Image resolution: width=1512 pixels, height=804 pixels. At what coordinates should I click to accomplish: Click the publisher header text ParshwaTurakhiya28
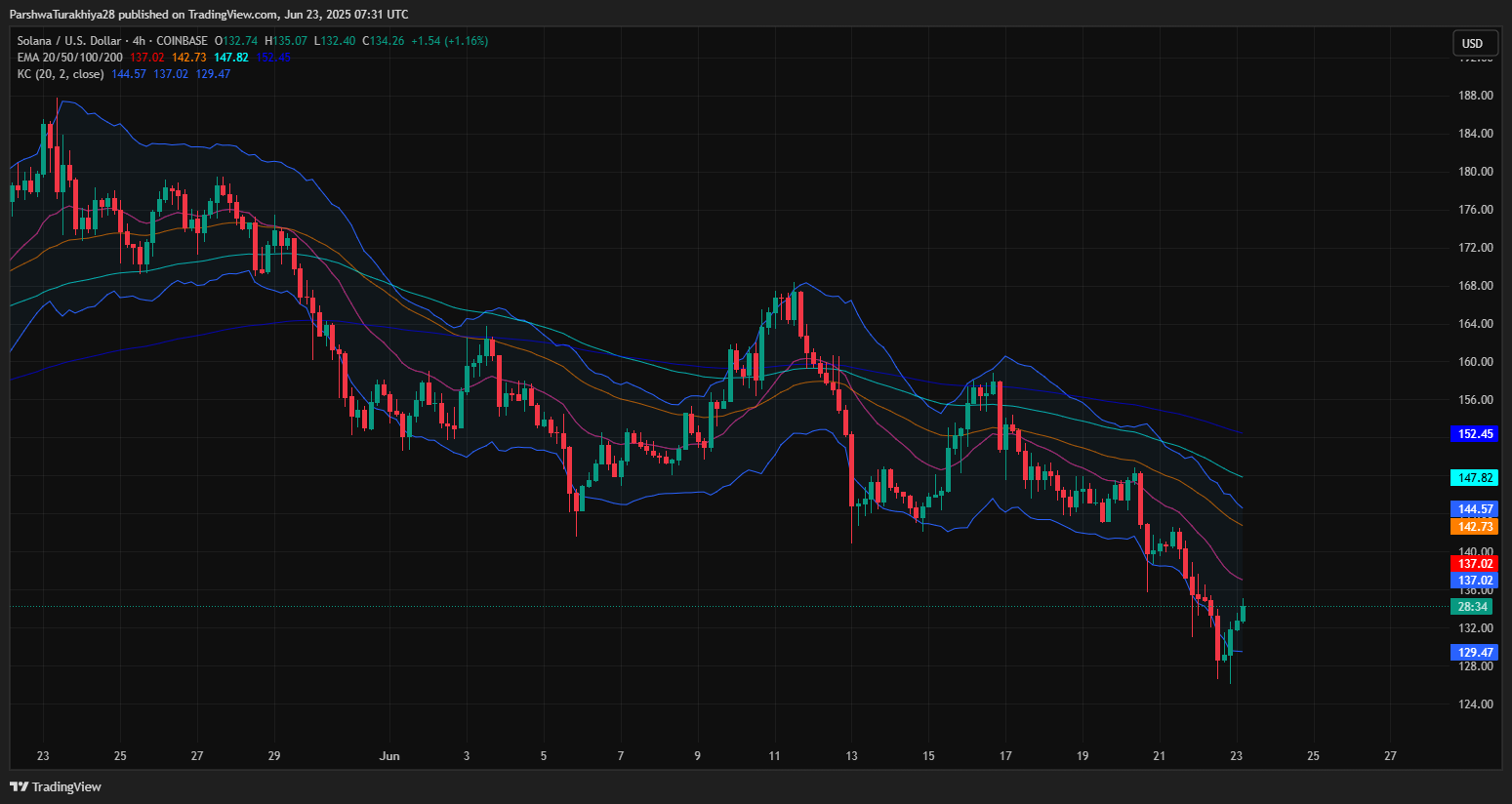click(62, 14)
